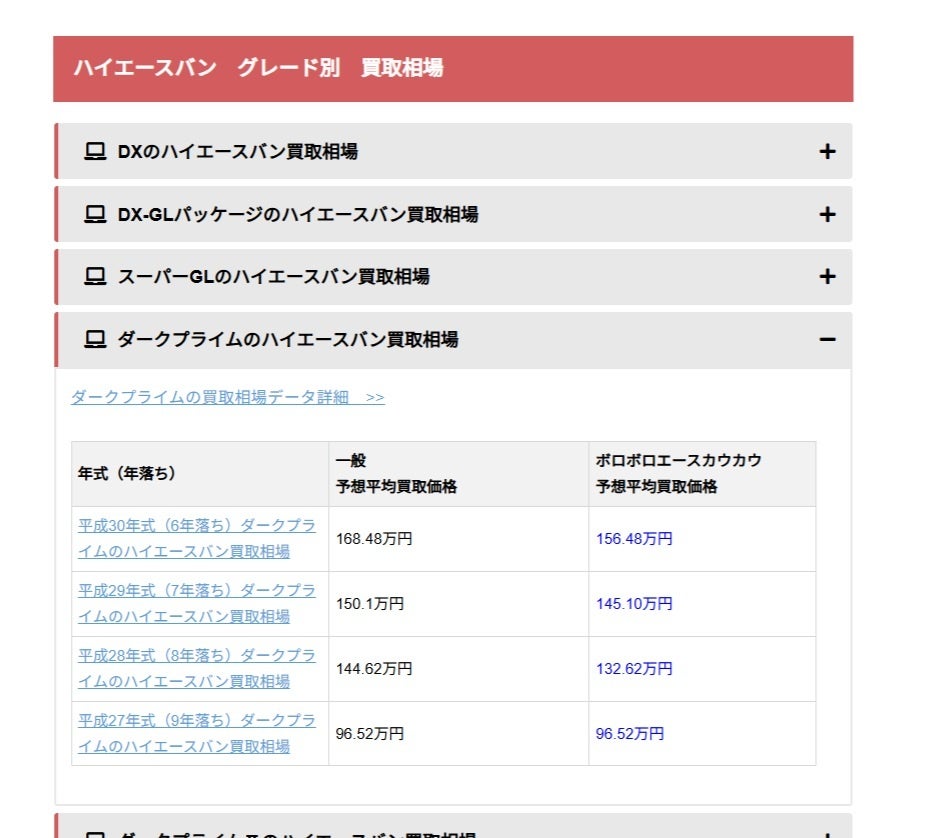Open 平成29年式（7年落ち）ダークプライム link
949x838 pixels.
tap(197, 603)
